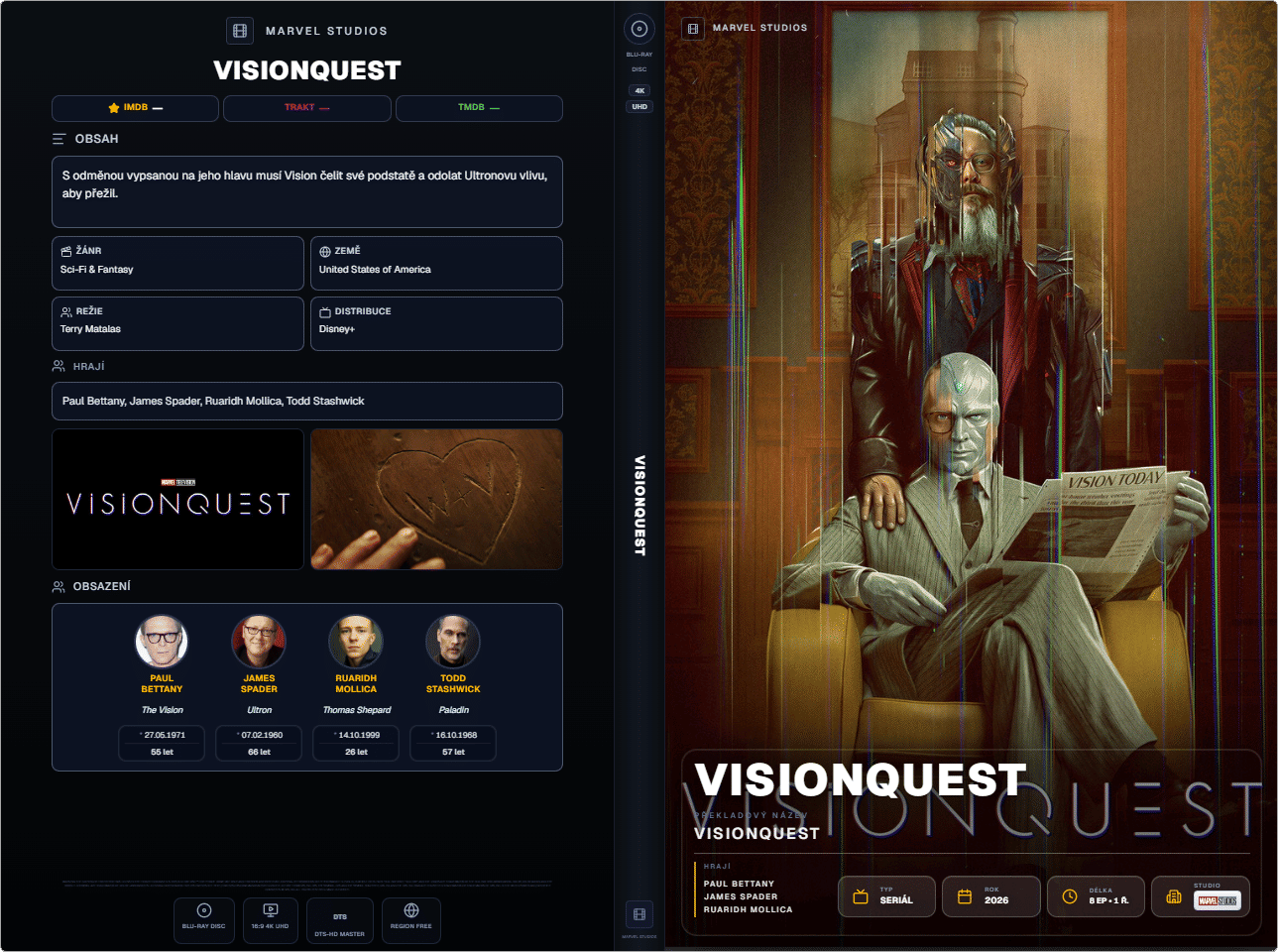Click James Spader's portrait
1278x952 pixels.
click(x=259, y=641)
